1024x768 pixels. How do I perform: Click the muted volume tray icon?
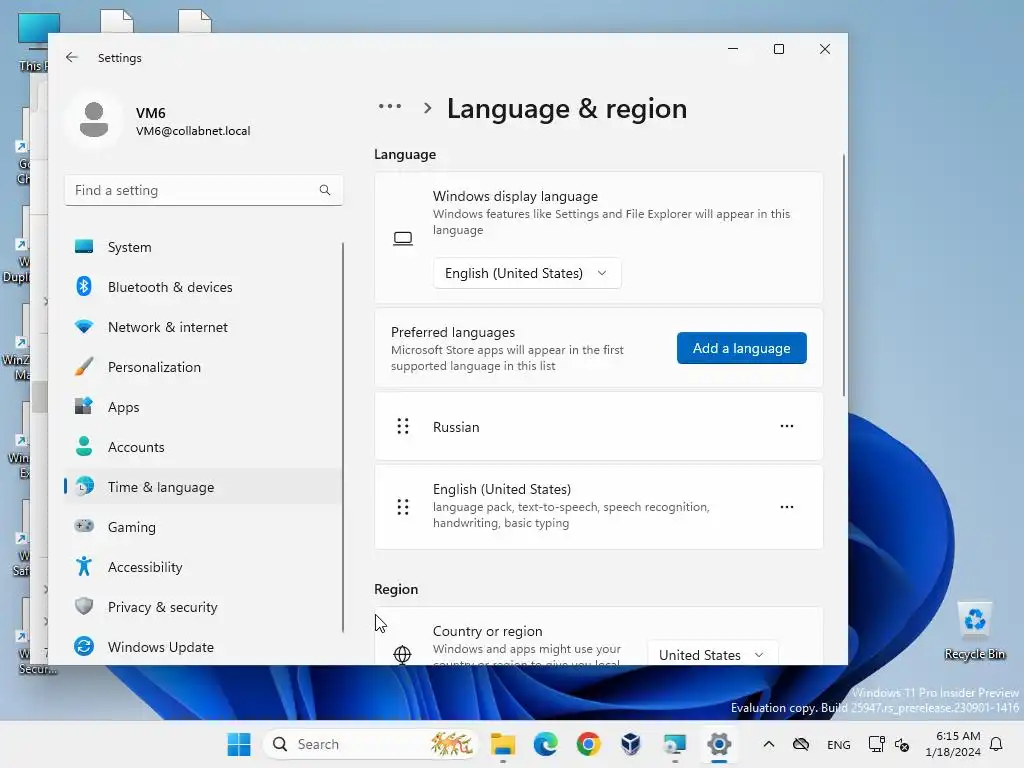(x=902, y=744)
